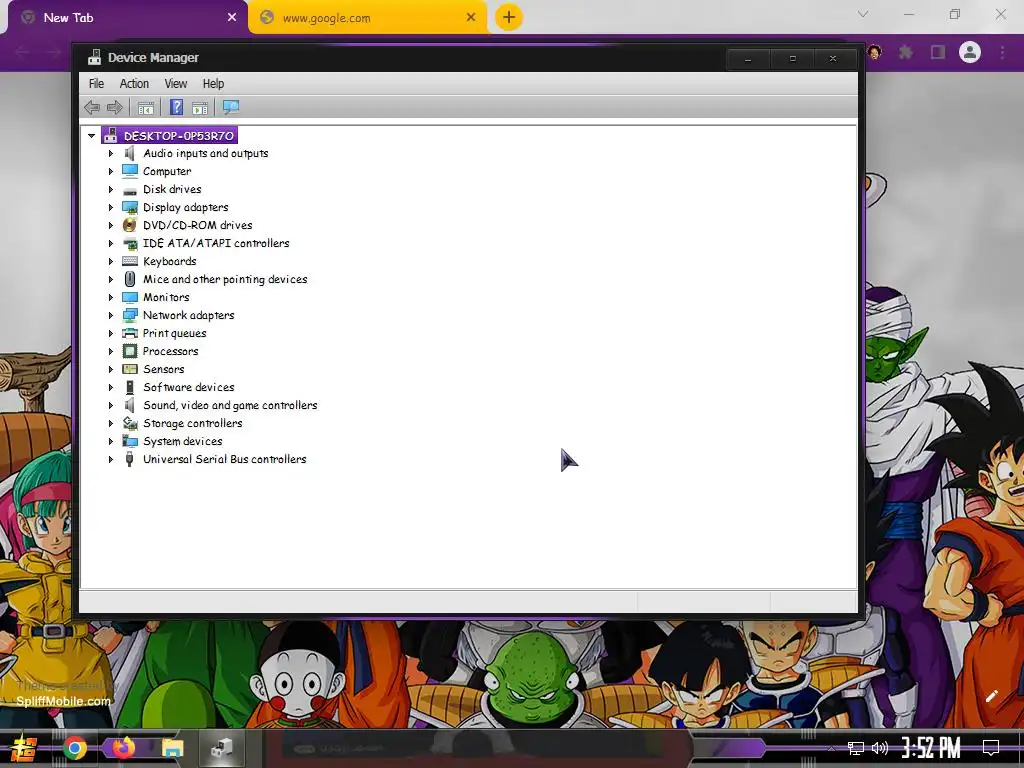
Task: Open the View menu
Action: click(175, 84)
